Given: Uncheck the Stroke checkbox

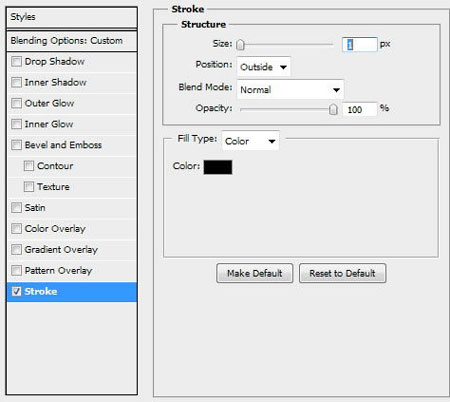Looking at the screenshot, I should [x=16, y=291].
